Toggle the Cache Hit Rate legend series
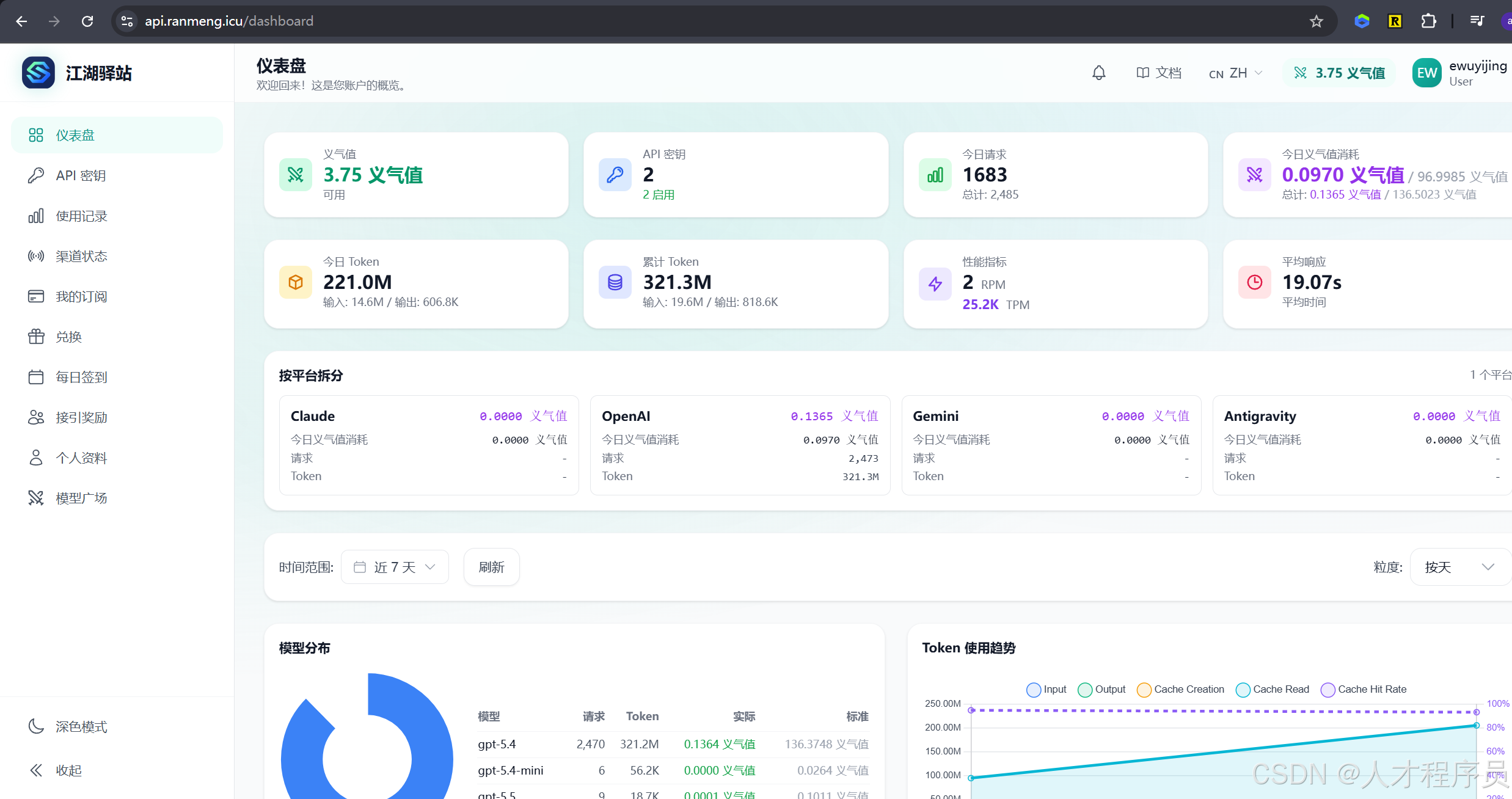The height and width of the screenshot is (799, 1512). point(1364,690)
